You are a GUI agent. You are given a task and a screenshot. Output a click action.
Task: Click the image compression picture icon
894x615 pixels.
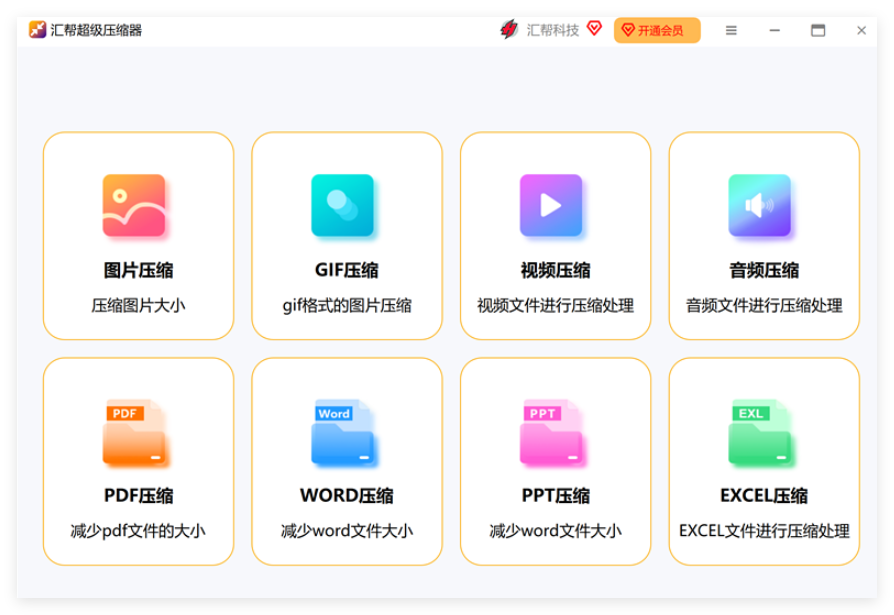[134, 206]
